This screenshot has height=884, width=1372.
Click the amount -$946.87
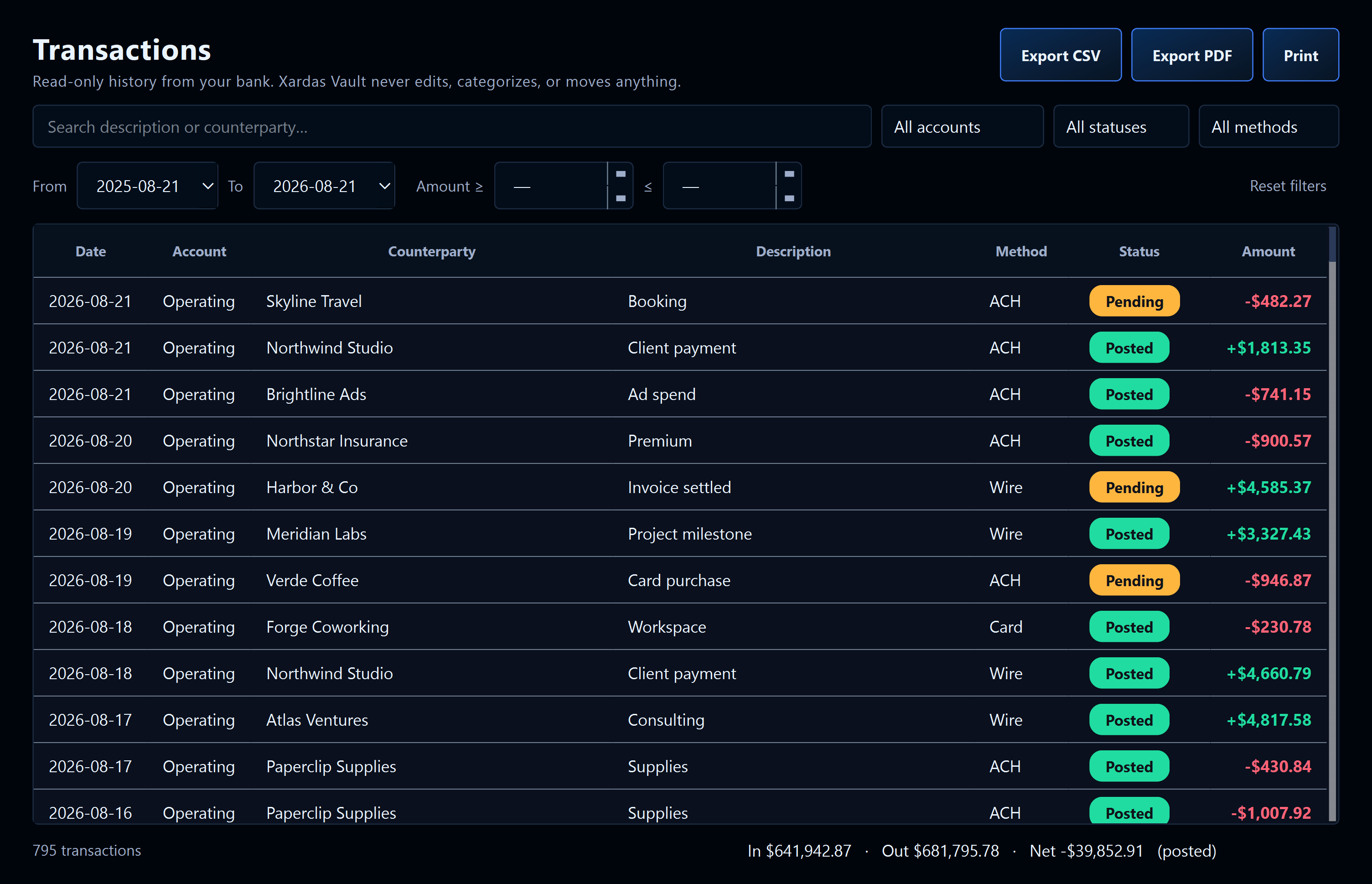[x=1277, y=580]
